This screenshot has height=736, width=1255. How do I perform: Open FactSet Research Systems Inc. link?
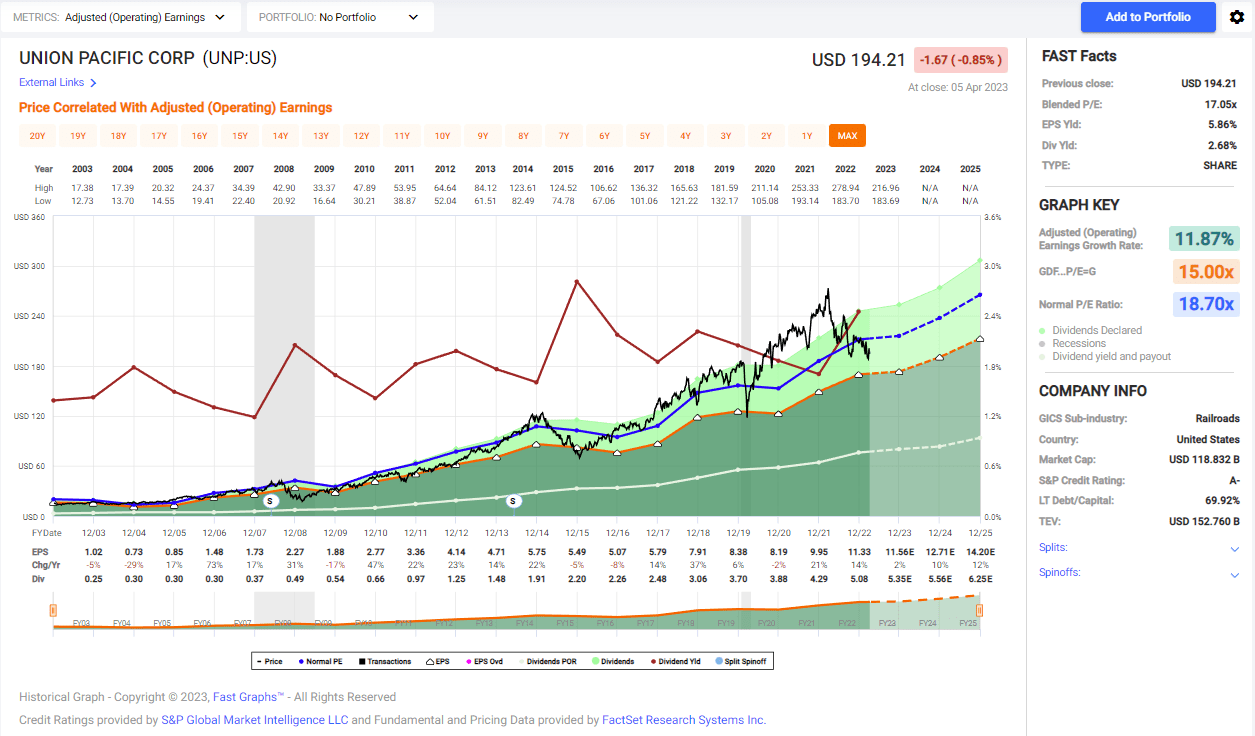click(684, 720)
